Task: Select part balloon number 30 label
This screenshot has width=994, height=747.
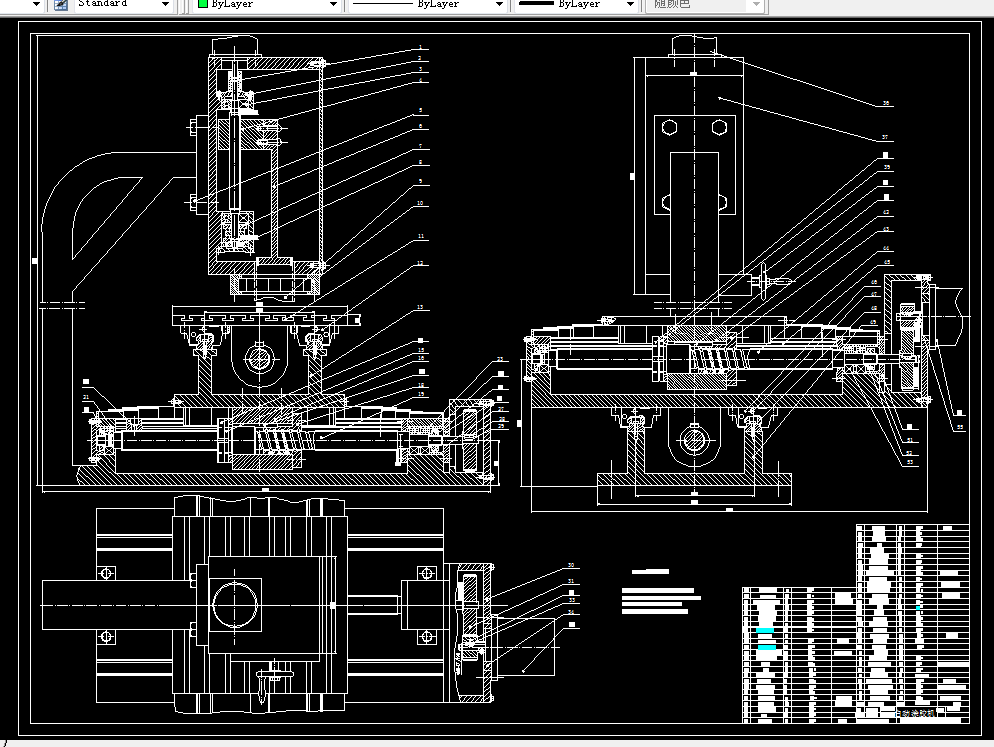Action: click(571, 565)
